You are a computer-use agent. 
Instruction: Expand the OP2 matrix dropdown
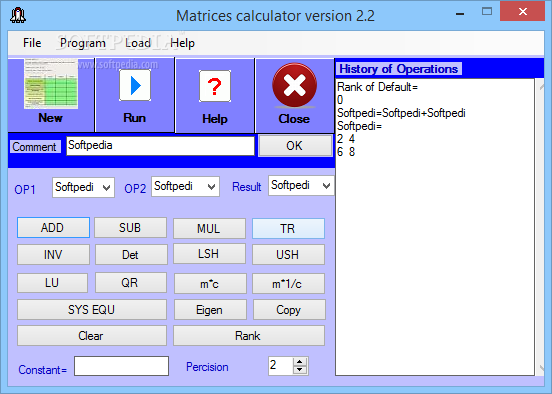tap(211, 187)
